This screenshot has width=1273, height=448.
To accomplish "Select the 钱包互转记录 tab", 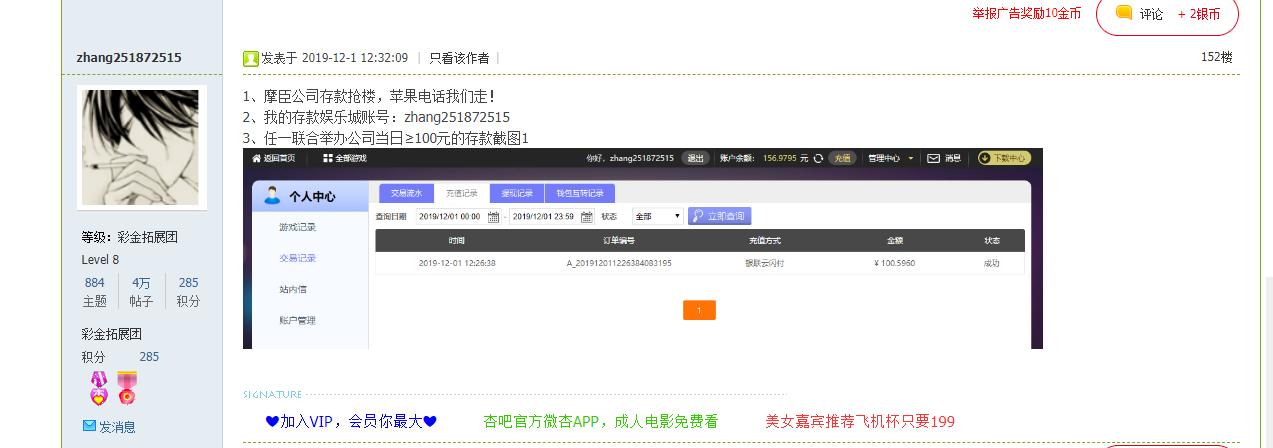I will coord(580,193).
